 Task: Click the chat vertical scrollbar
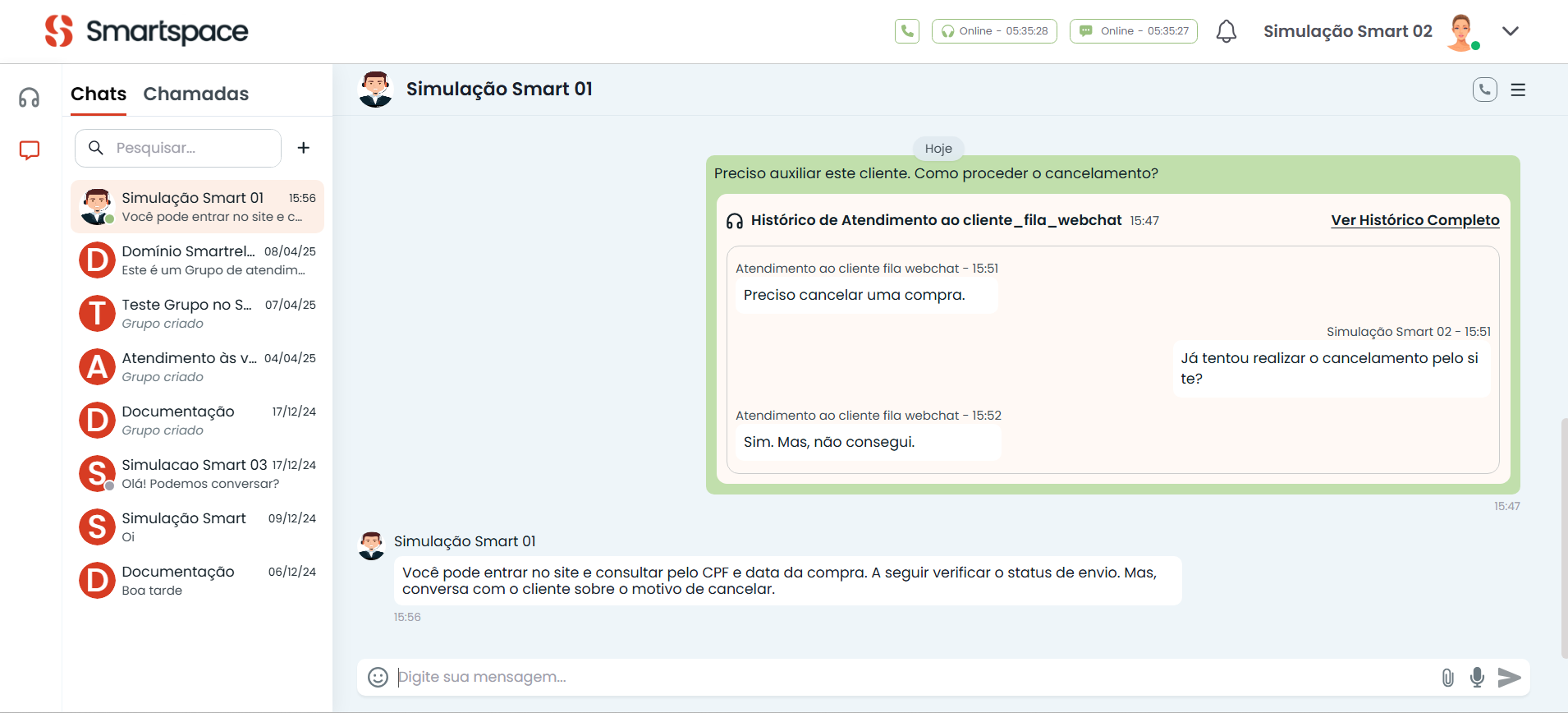click(x=1563, y=534)
